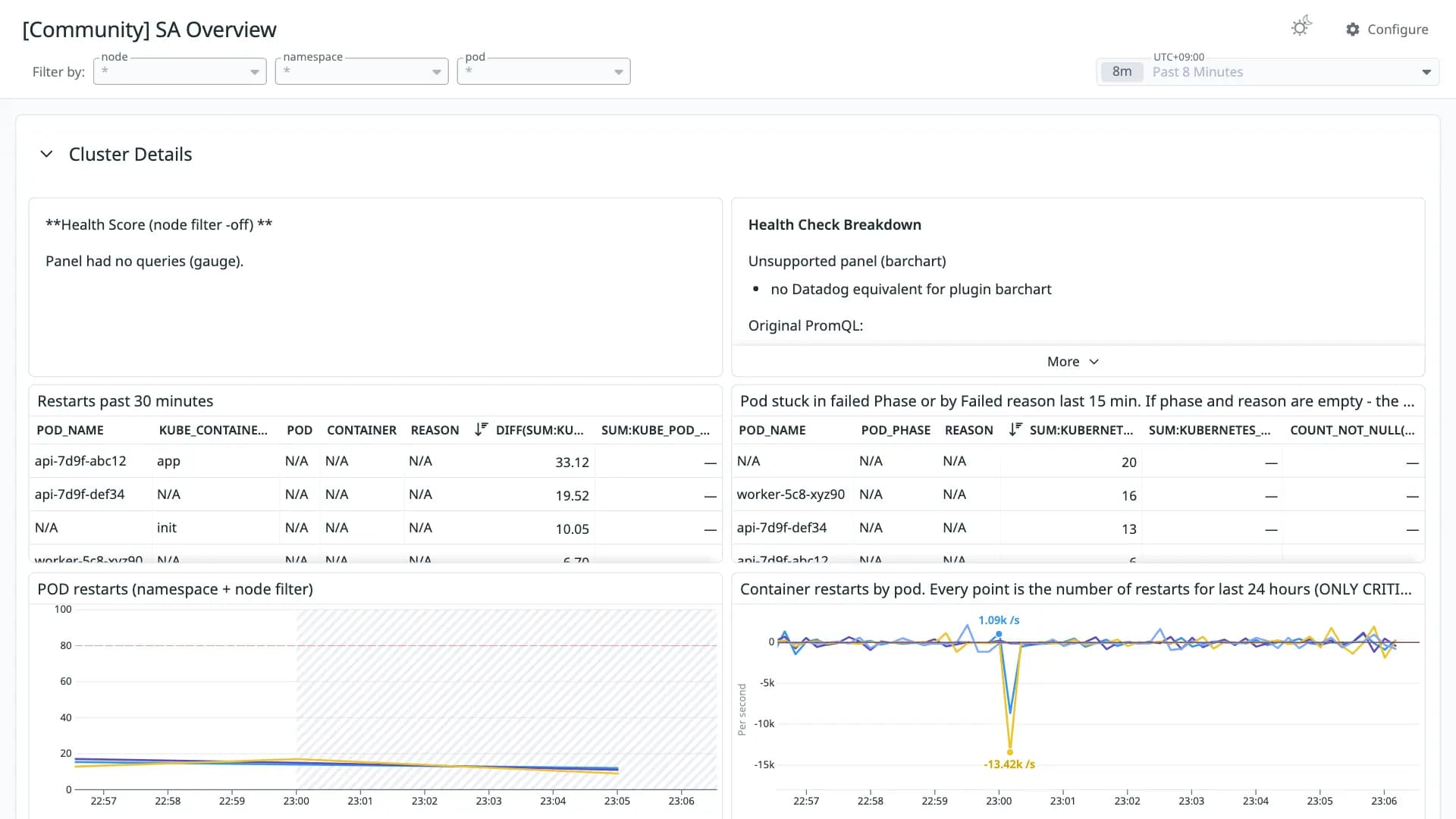Expand Health Check Breakdown with More

(x=1072, y=362)
